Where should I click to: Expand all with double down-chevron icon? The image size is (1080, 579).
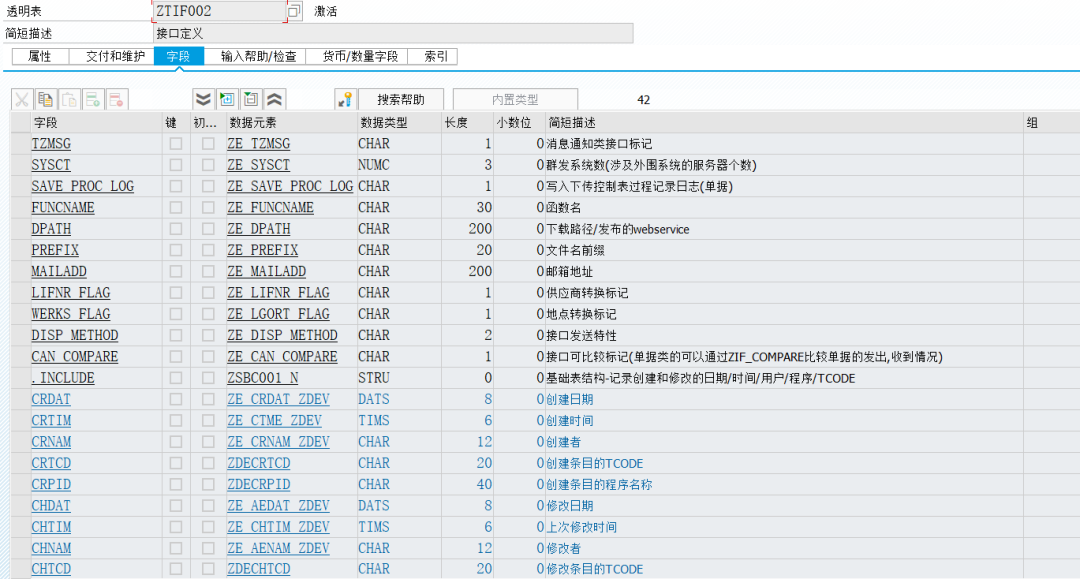click(x=203, y=100)
